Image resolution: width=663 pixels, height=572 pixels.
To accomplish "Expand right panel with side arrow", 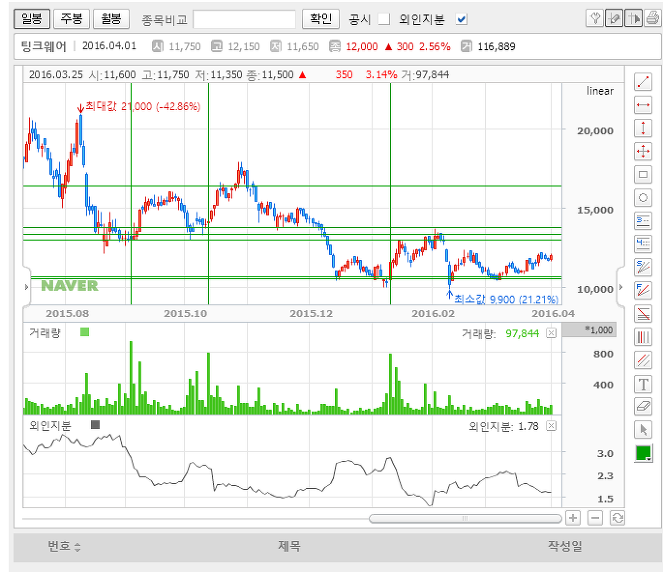I will pyautogui.click(x=621, y=287).
